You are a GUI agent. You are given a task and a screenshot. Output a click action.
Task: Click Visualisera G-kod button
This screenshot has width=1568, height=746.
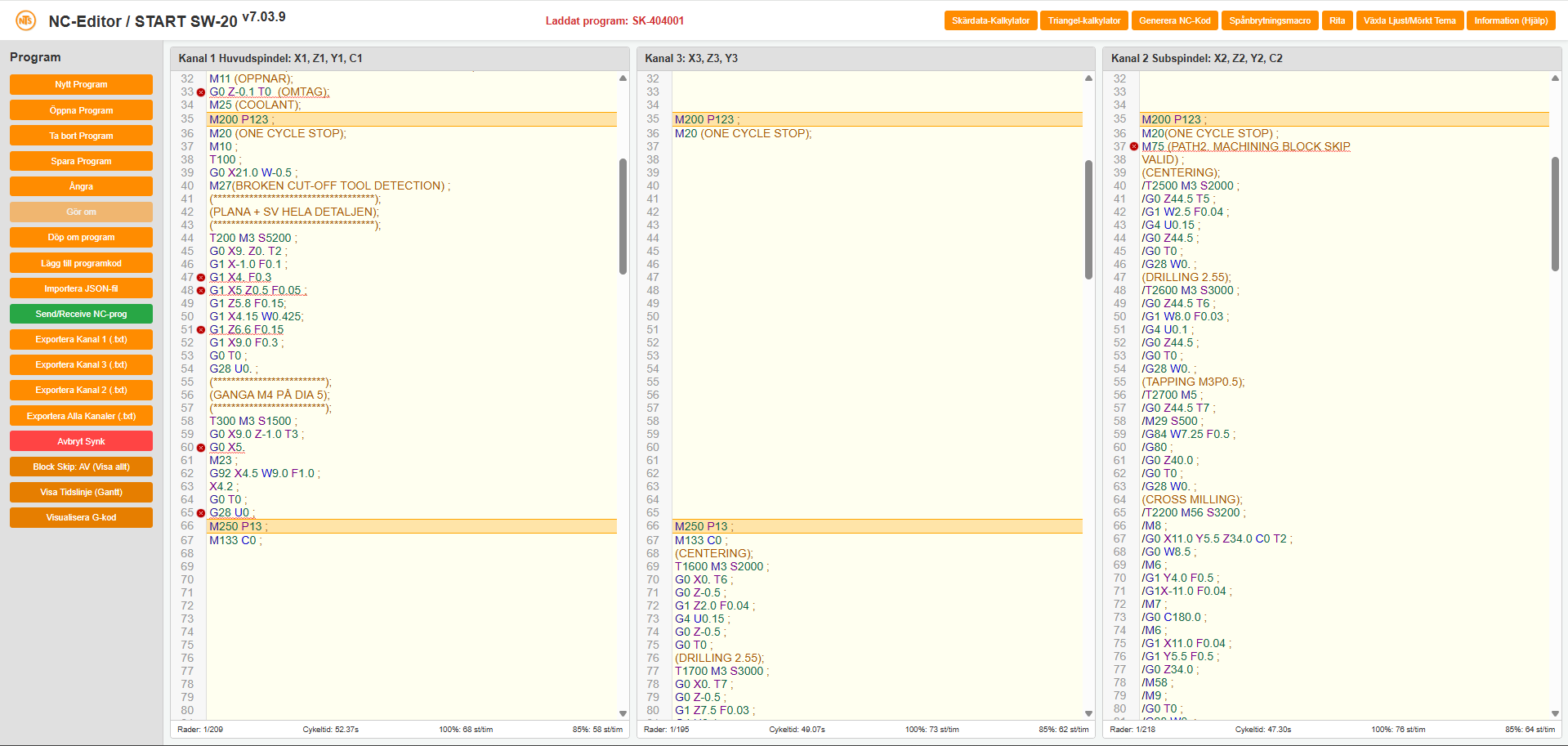[81, 517]
